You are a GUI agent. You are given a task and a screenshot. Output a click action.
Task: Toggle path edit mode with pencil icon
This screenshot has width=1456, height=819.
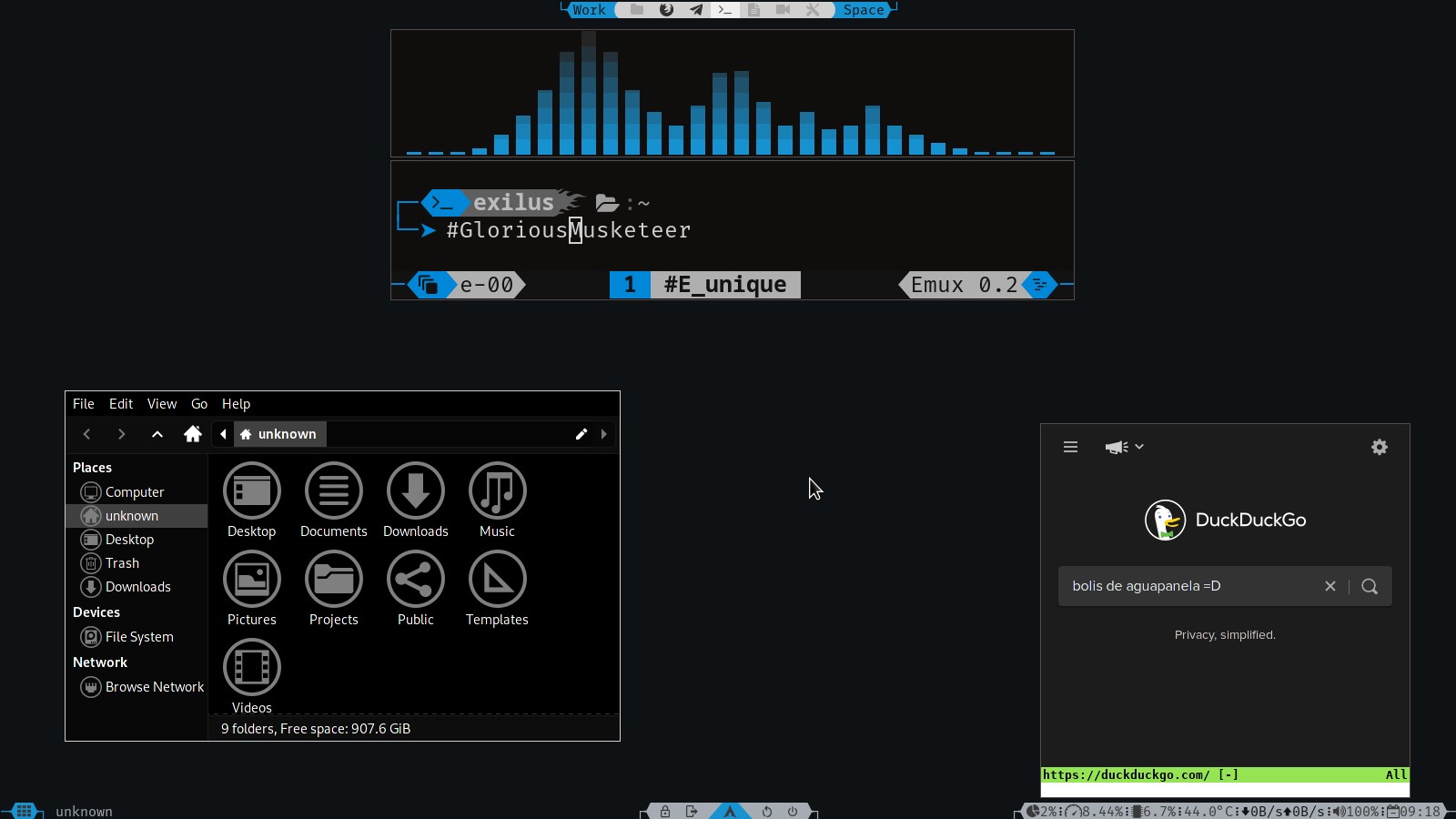581,434
